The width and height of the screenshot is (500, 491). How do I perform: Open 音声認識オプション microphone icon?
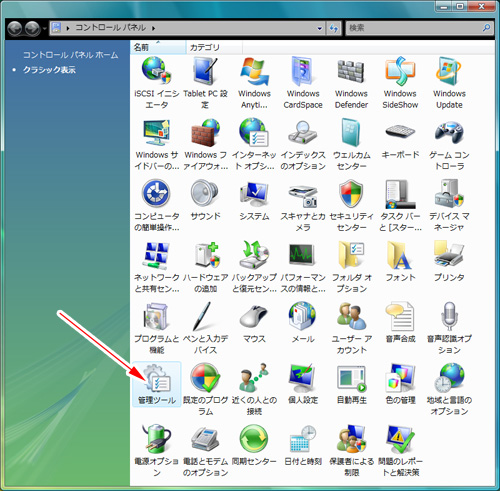point(449,316)
